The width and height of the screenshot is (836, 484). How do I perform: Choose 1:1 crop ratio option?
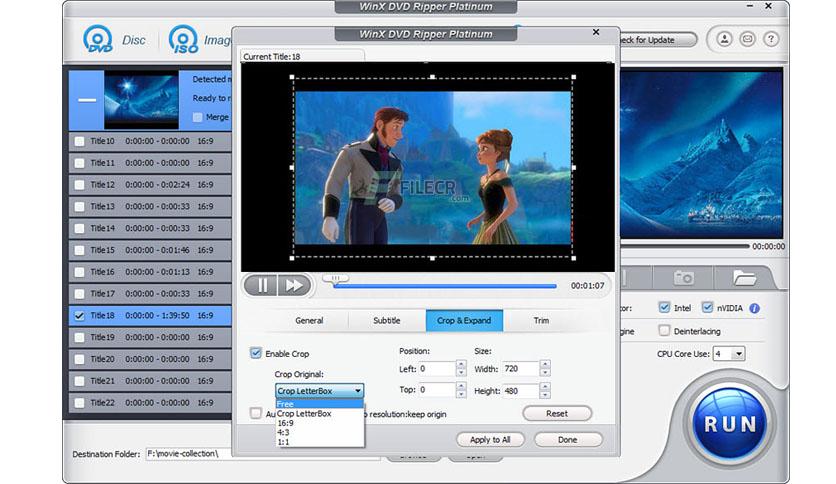coord(319,442)
